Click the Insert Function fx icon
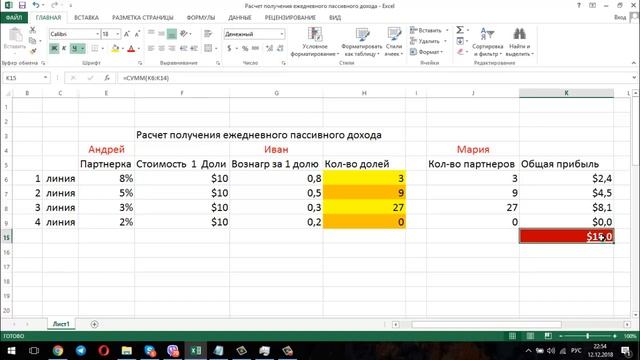Image resolution: width=640 pixels, height=360 pixels. point(107,78)
